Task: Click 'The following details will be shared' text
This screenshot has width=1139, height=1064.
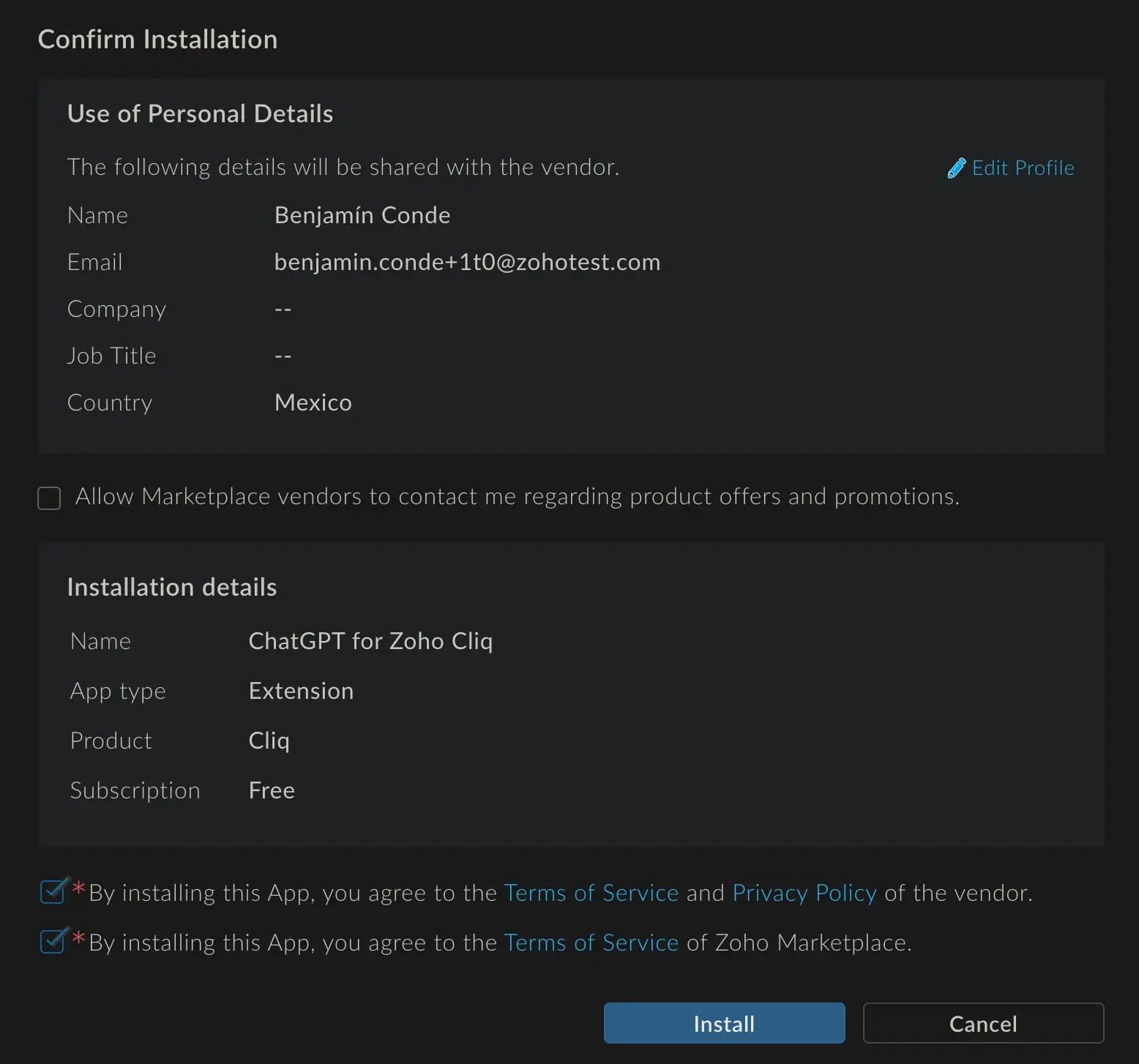Action: tap(343, 168)
